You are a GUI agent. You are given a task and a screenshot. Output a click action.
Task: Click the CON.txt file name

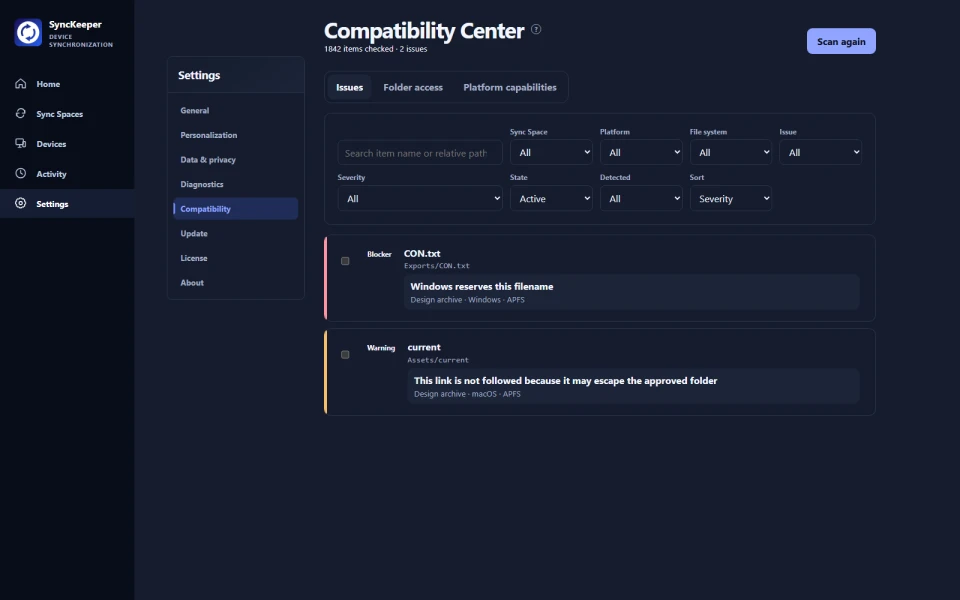point(422,253)
